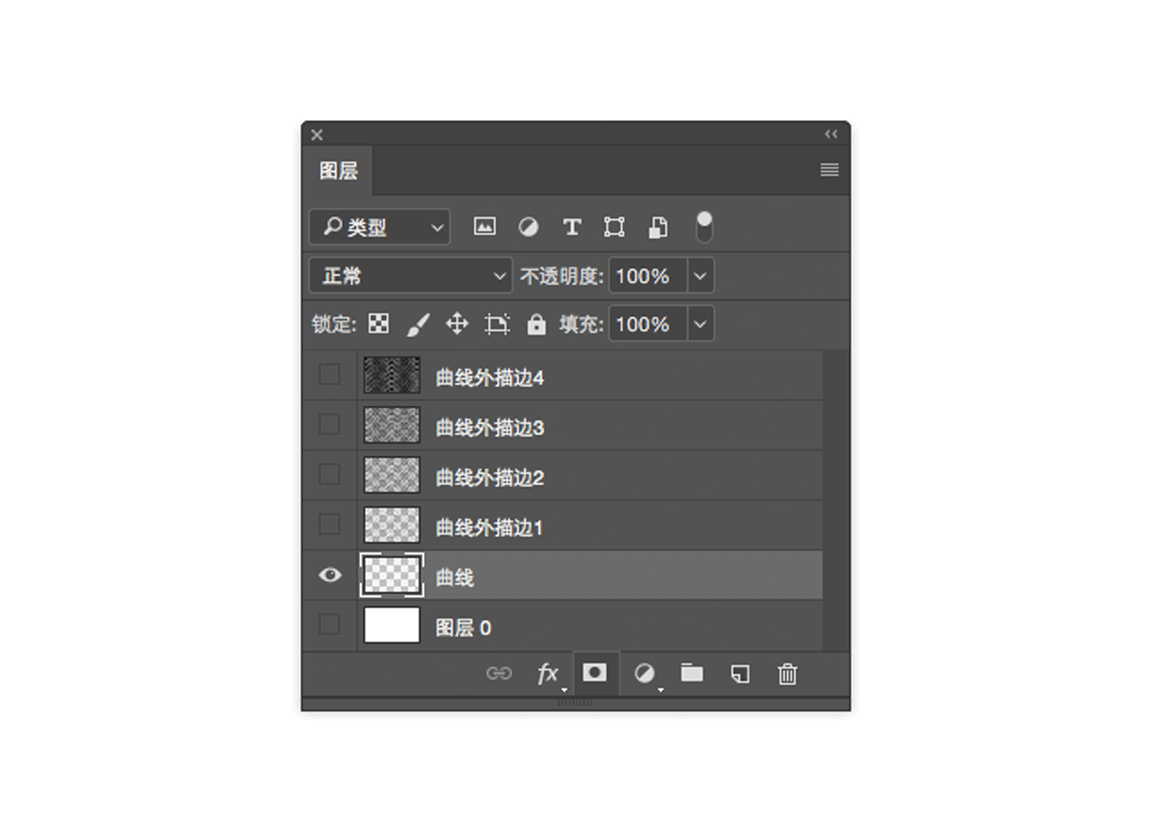Lock position move icon
The image size is (1152, 835).
(457, 324)
